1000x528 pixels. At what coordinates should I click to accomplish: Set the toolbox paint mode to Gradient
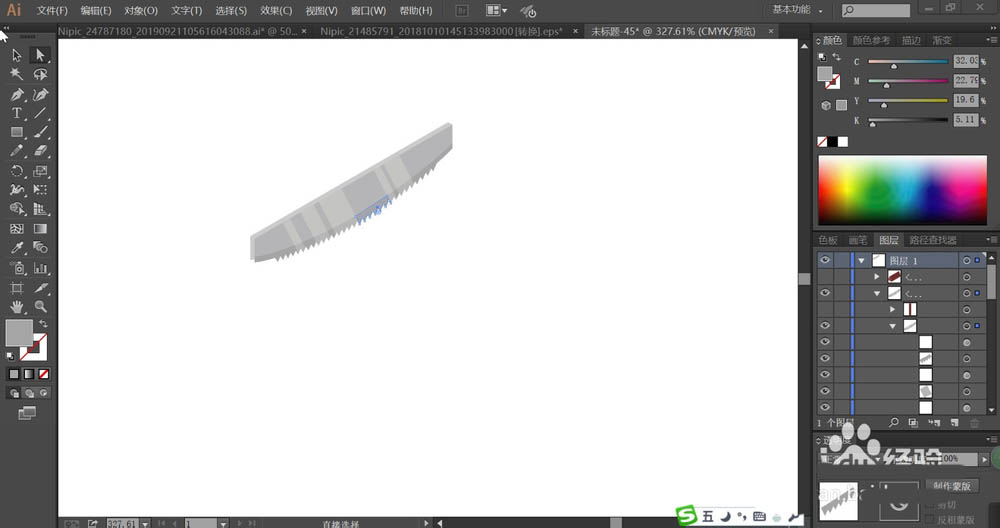click(29, 374)
